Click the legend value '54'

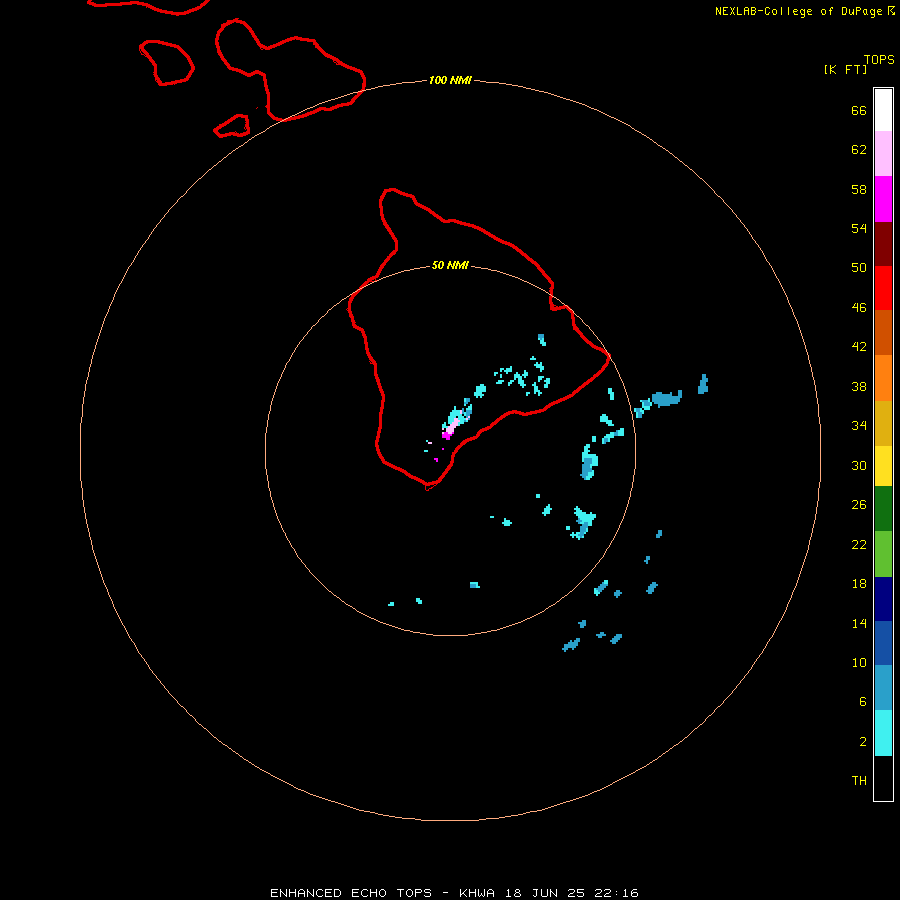(859, 228)
